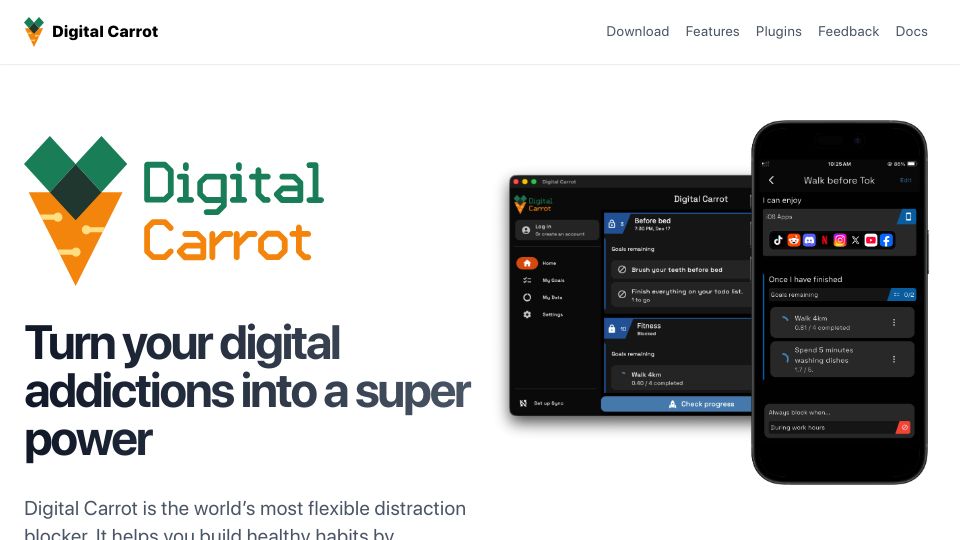Click the Once I have finished label
The image size is (960, 540).
point(805,279)
